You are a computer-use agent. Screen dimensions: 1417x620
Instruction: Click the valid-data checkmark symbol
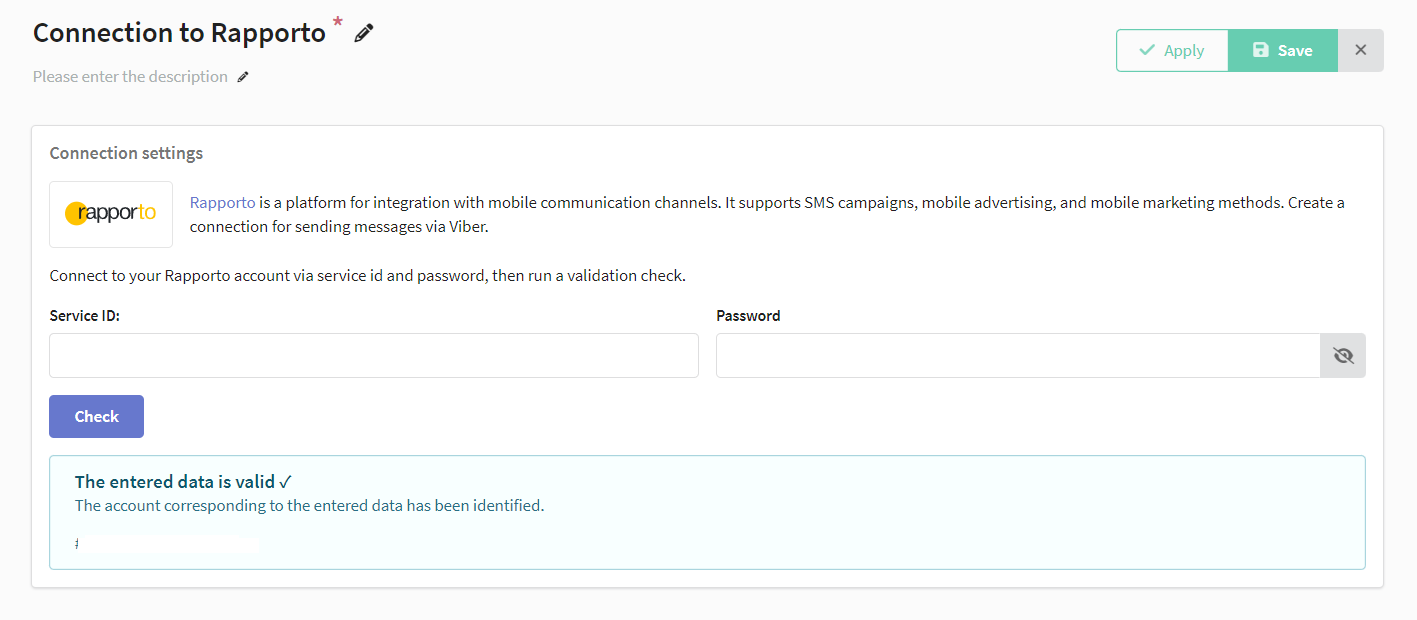point(286,482)
